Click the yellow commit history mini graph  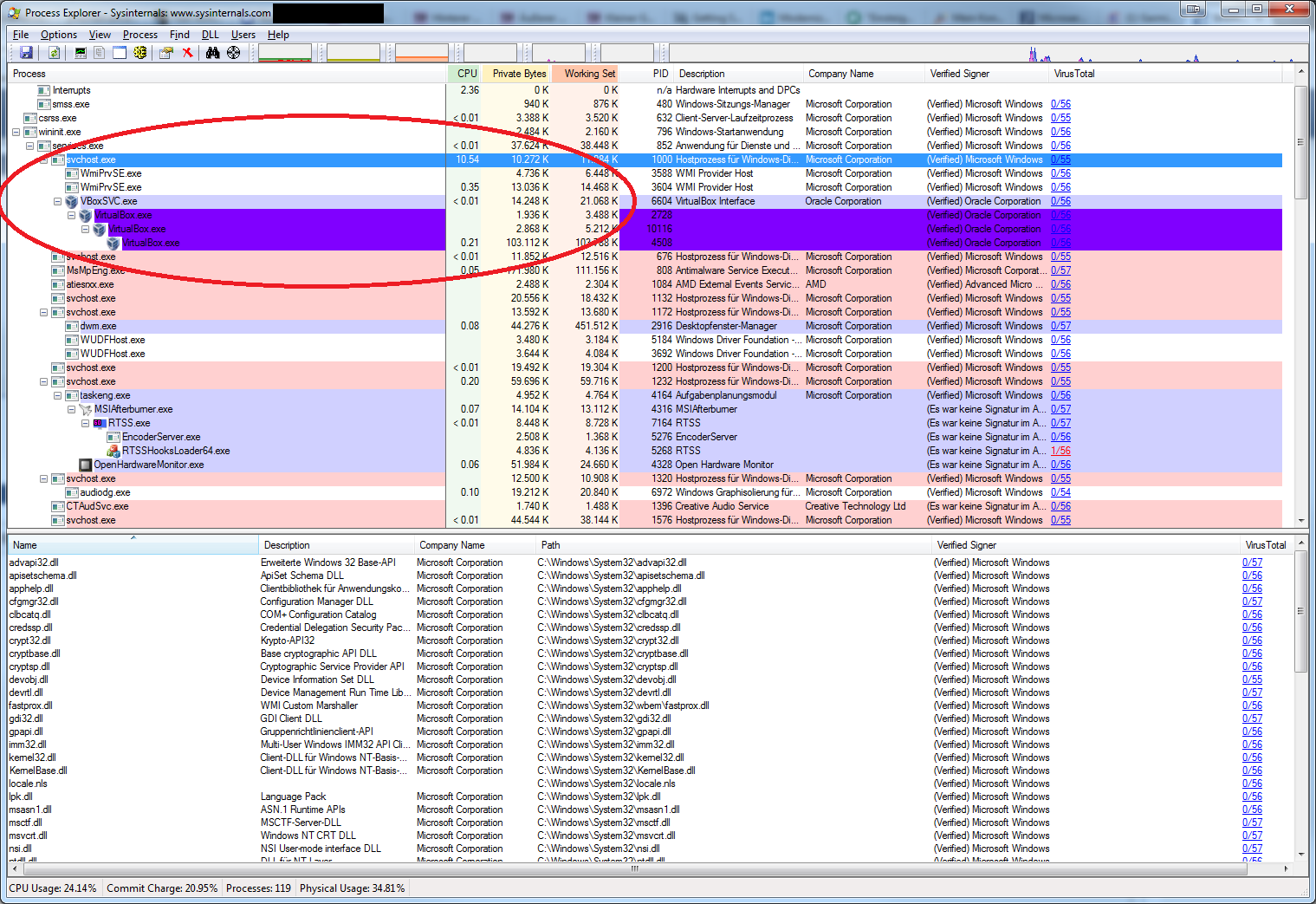coord(353,53)
